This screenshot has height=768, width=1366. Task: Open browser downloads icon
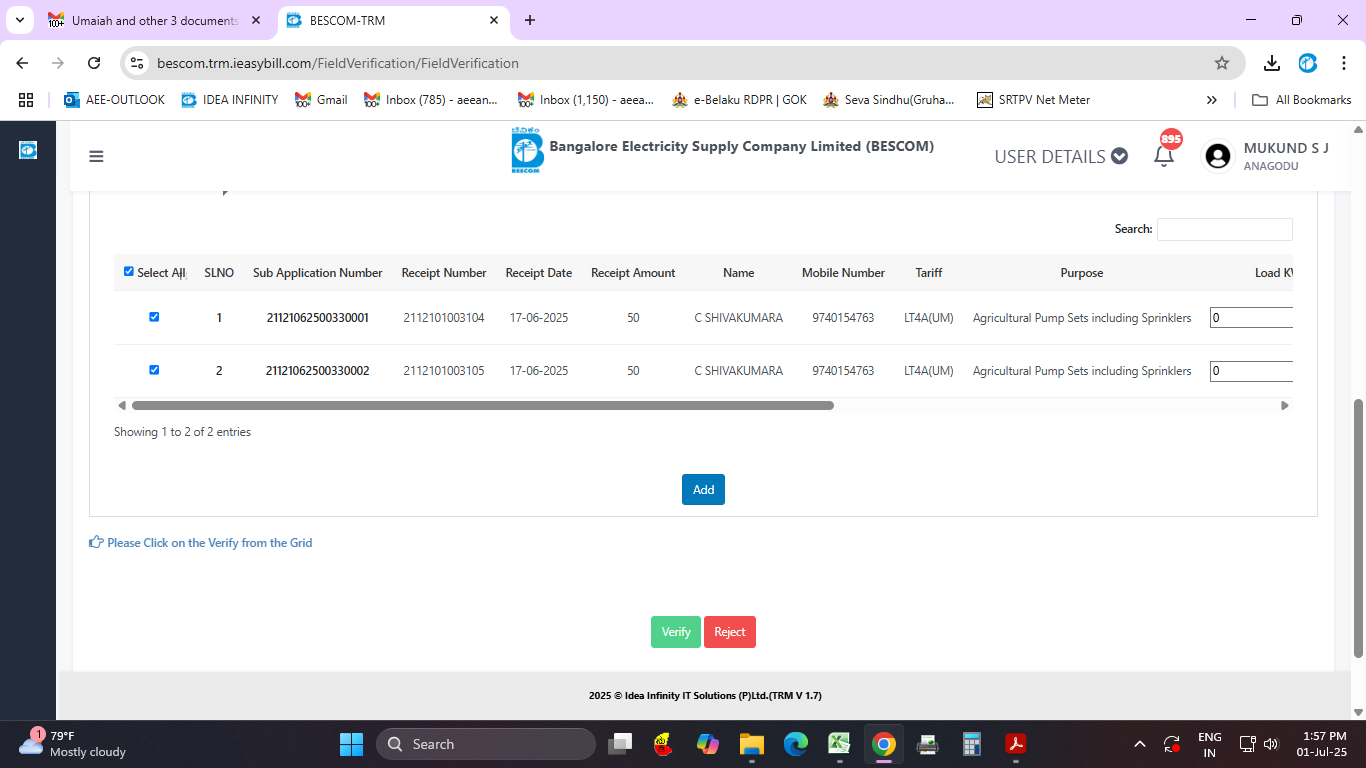pos(1272,63)
